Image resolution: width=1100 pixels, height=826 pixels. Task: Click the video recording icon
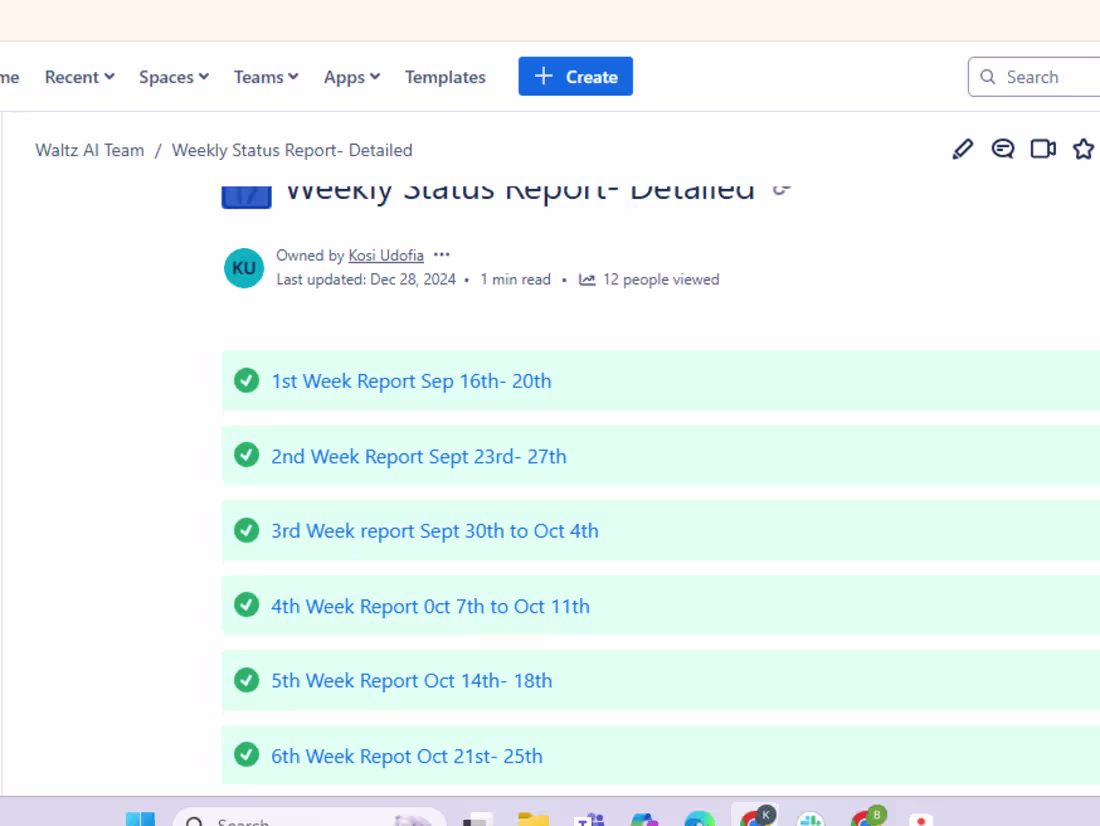(x=1043, y=149)
